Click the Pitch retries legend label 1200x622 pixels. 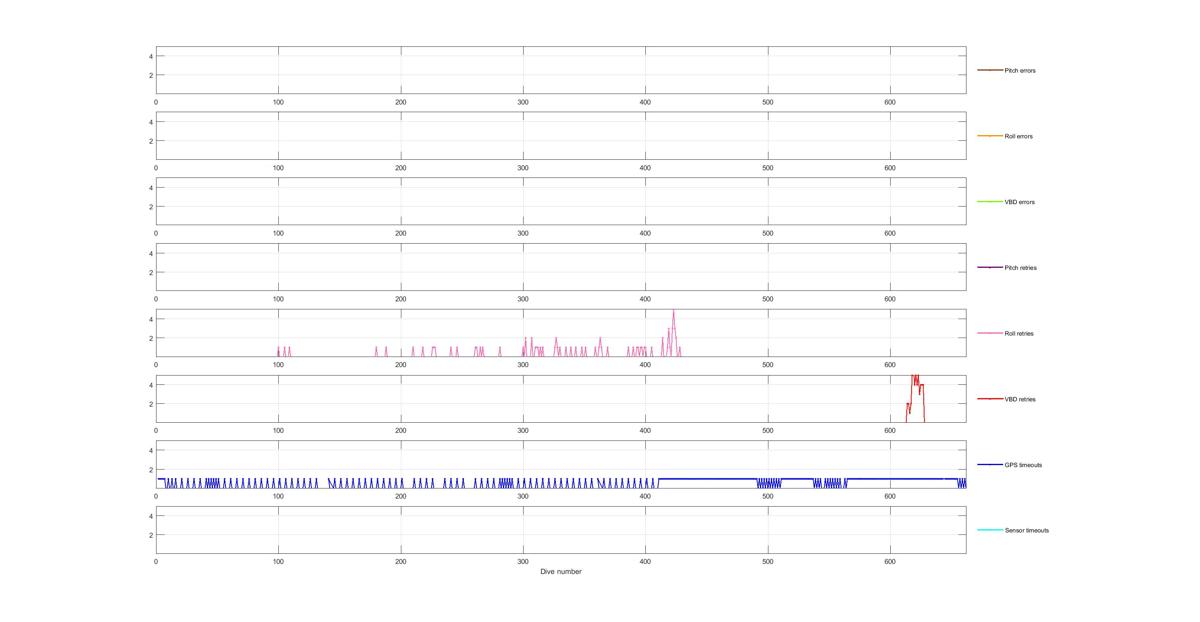coord(1020,268)
